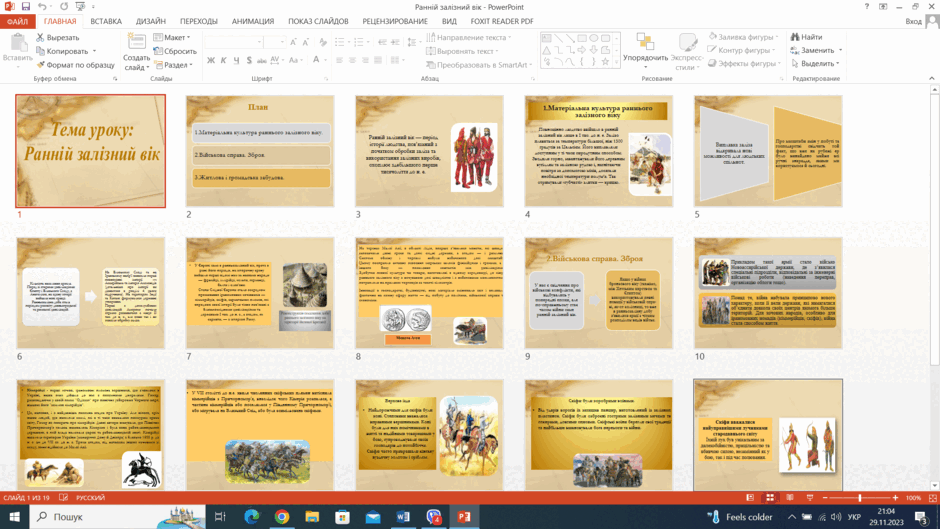Screen dimensions: 940x529
Task: Click the Undo arrow in quick access toolbar
Action: (42, 7)
